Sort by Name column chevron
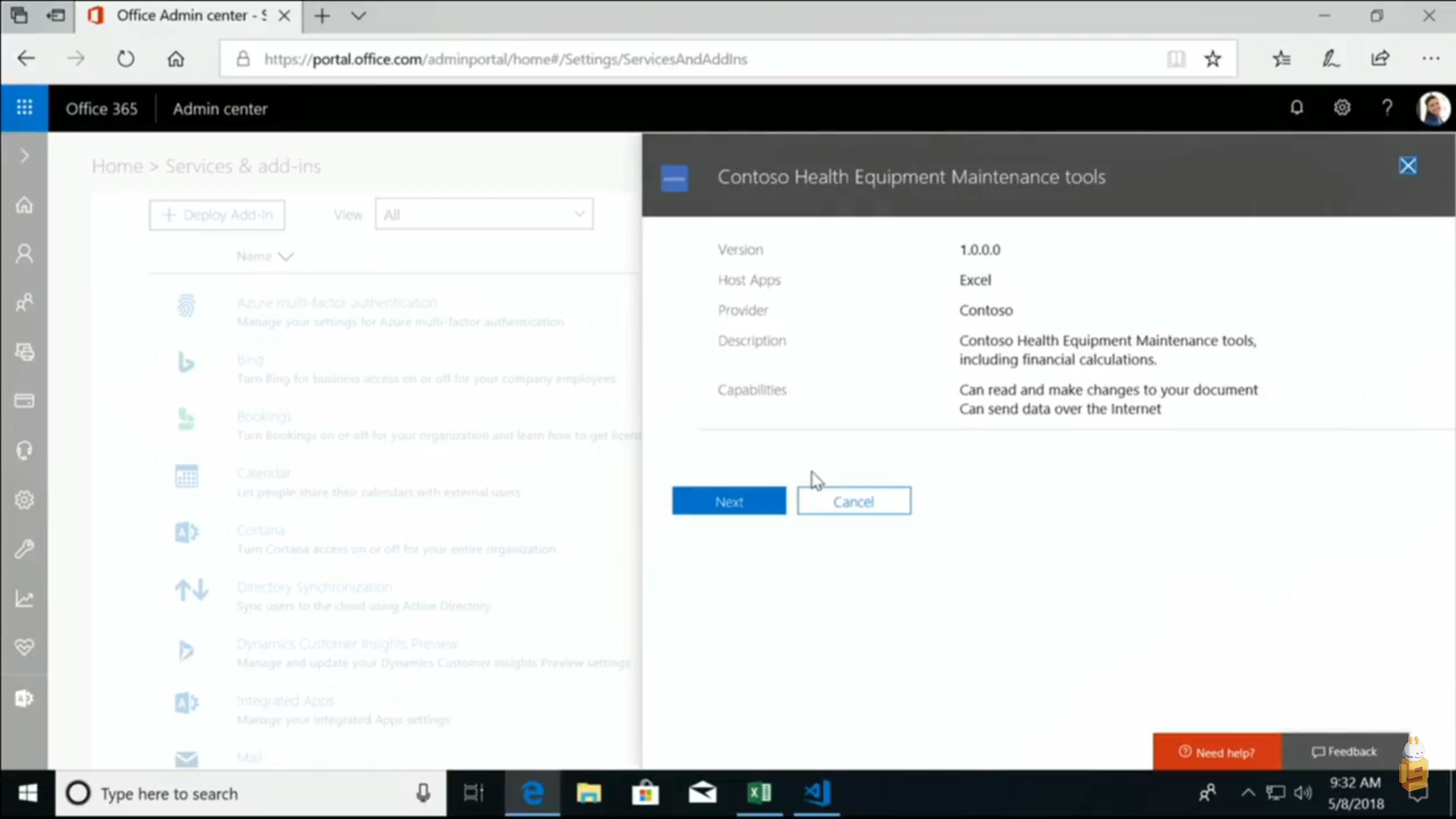 click(x=286, y=257)
